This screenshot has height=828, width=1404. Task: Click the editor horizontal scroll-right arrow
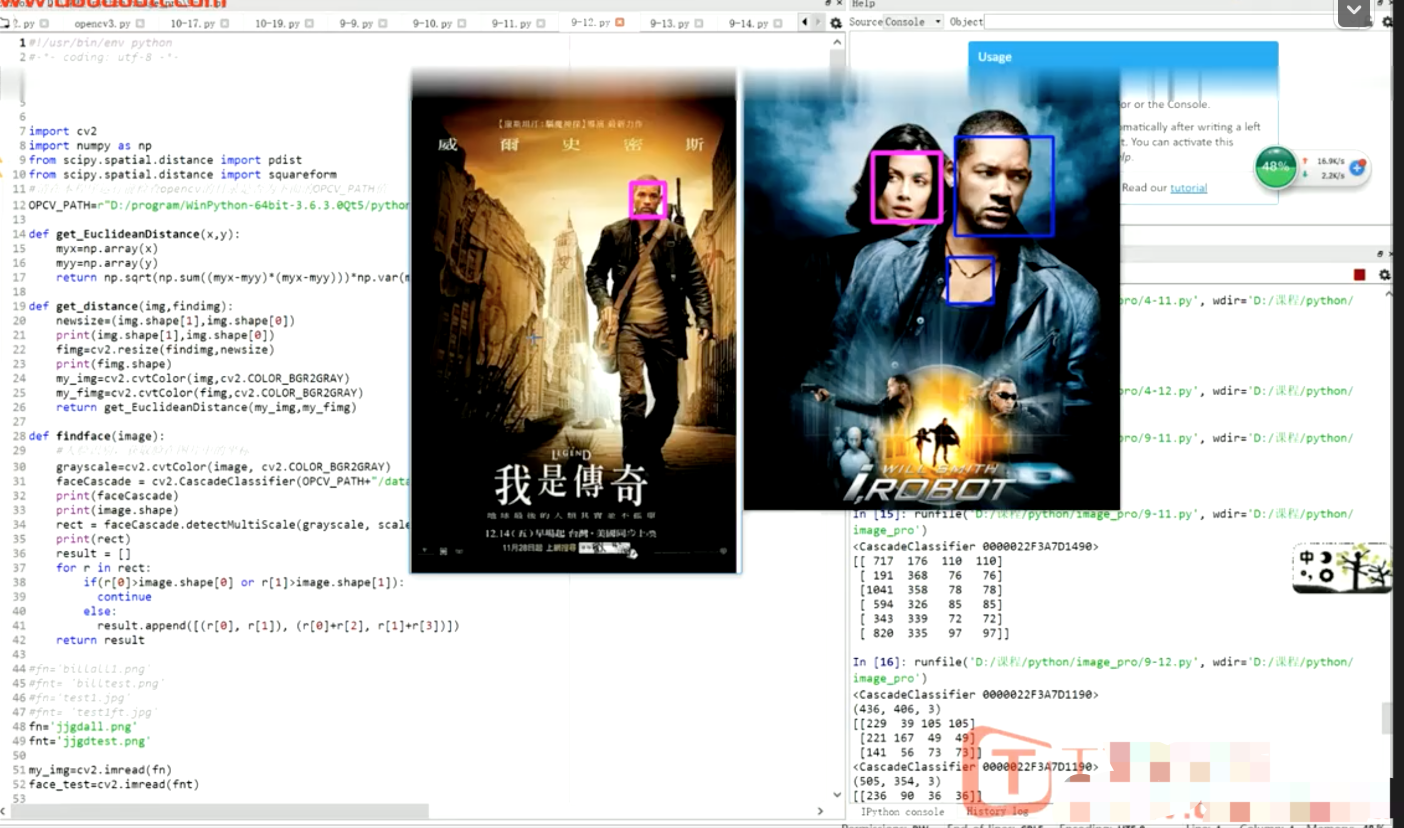[821, 812]
